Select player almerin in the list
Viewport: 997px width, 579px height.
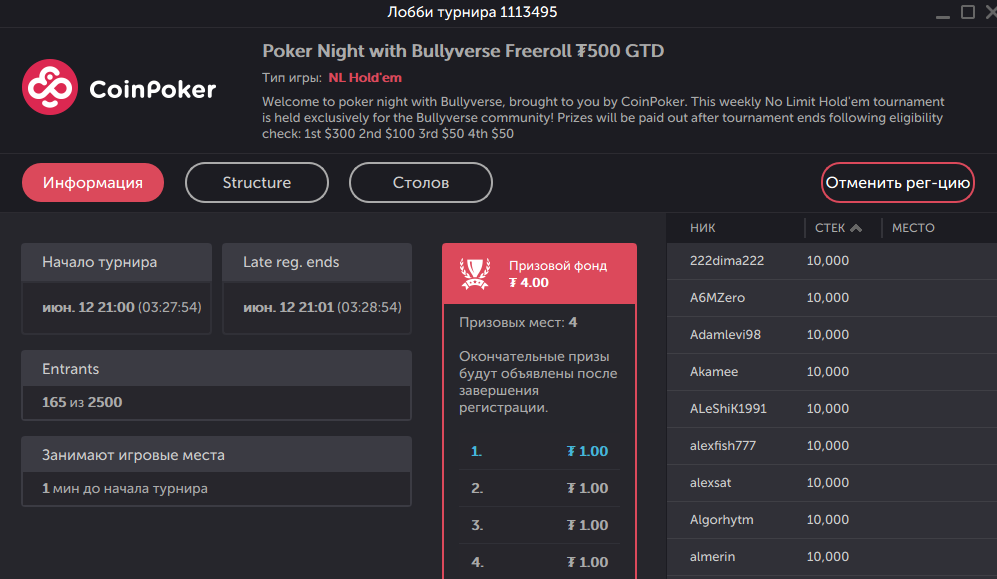point(832,556)
